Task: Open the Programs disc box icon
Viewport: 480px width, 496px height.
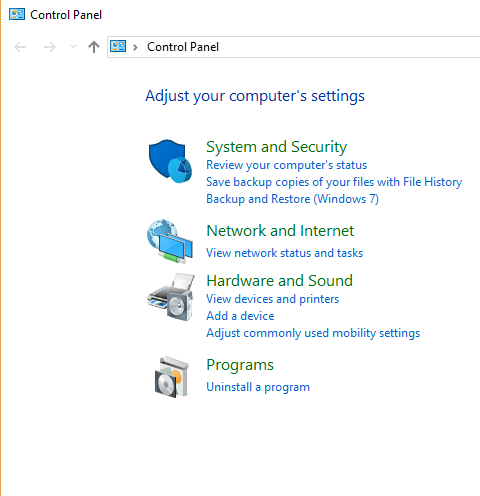Action: [172, 377]
